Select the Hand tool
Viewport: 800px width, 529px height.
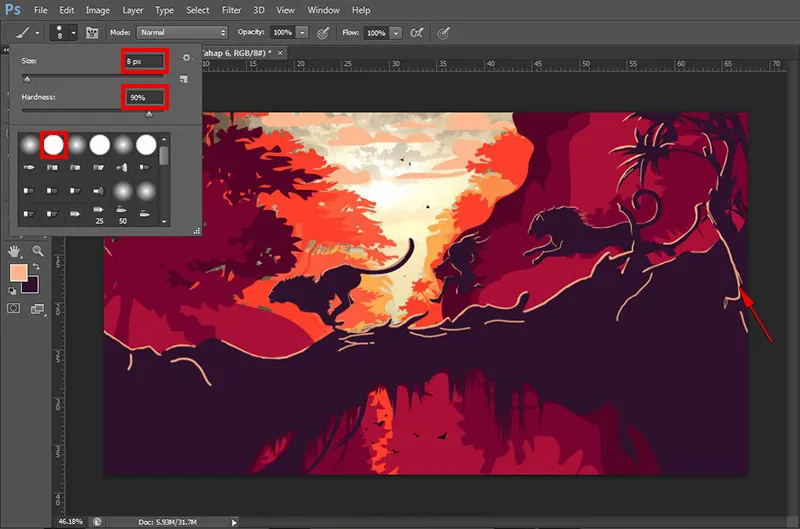click(15, 250)
